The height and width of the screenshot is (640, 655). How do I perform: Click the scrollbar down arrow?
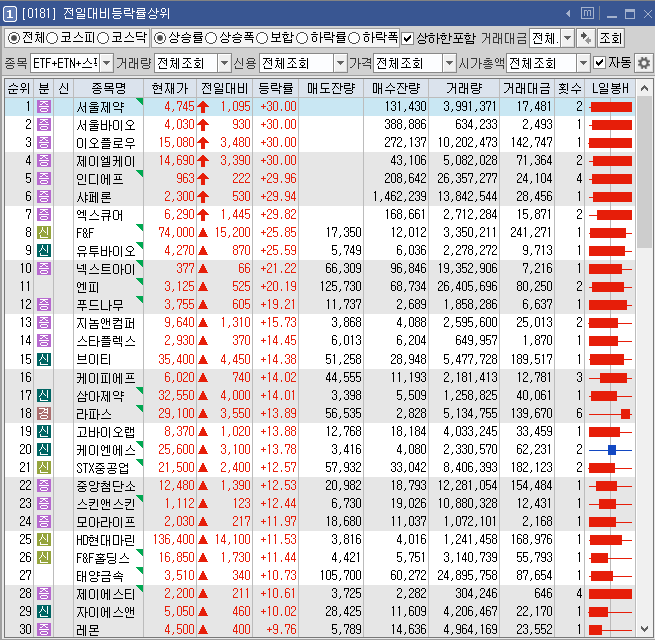(x=644, y=629)
